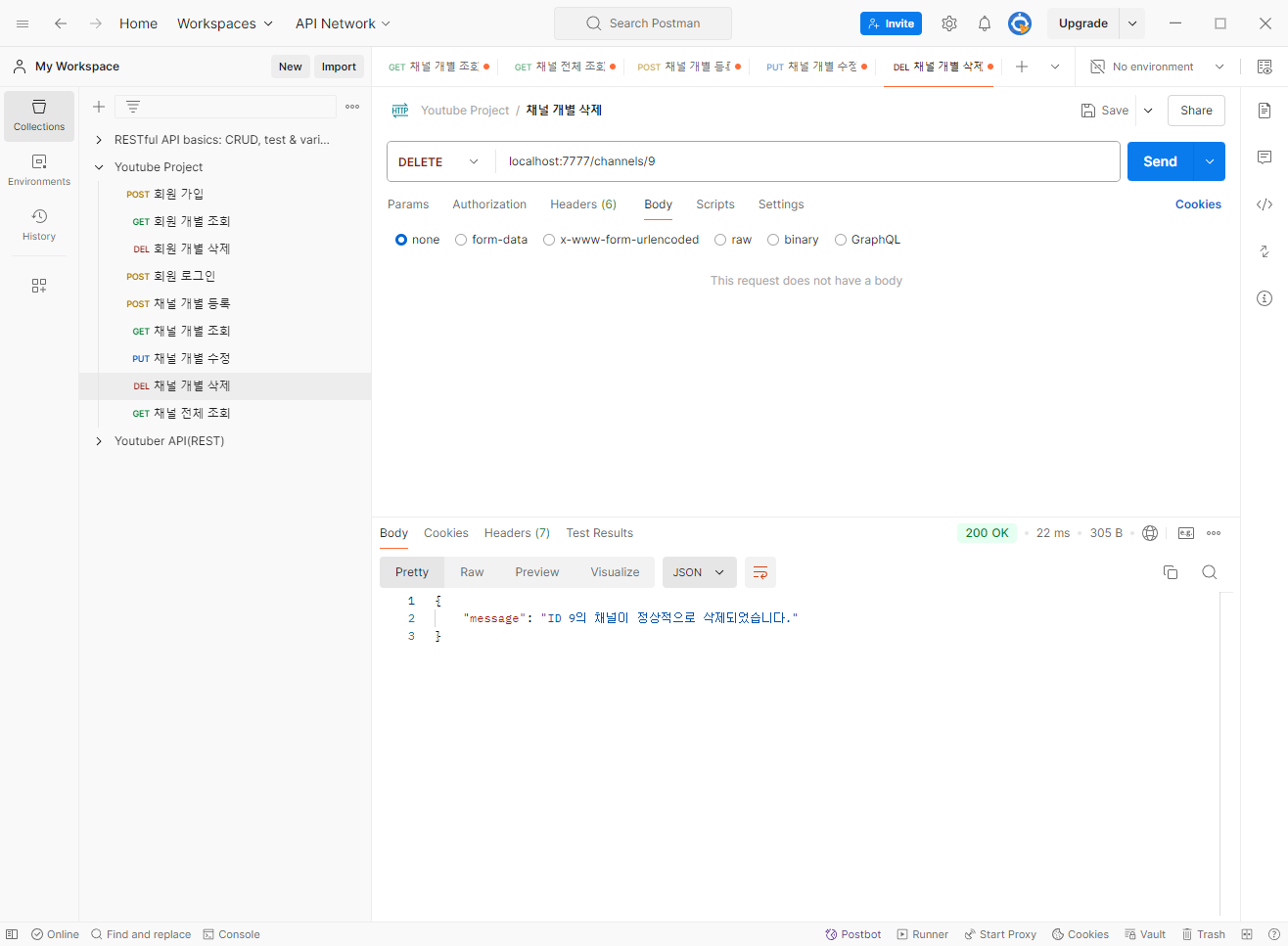Go forward with the right arrow
This screenshot has width=1288, height=946.
coord(96,23)
